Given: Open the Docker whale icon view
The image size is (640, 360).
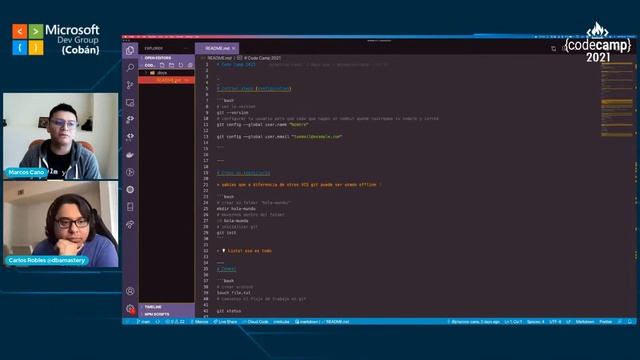Looking at the screenshot, I should [130, 155].
